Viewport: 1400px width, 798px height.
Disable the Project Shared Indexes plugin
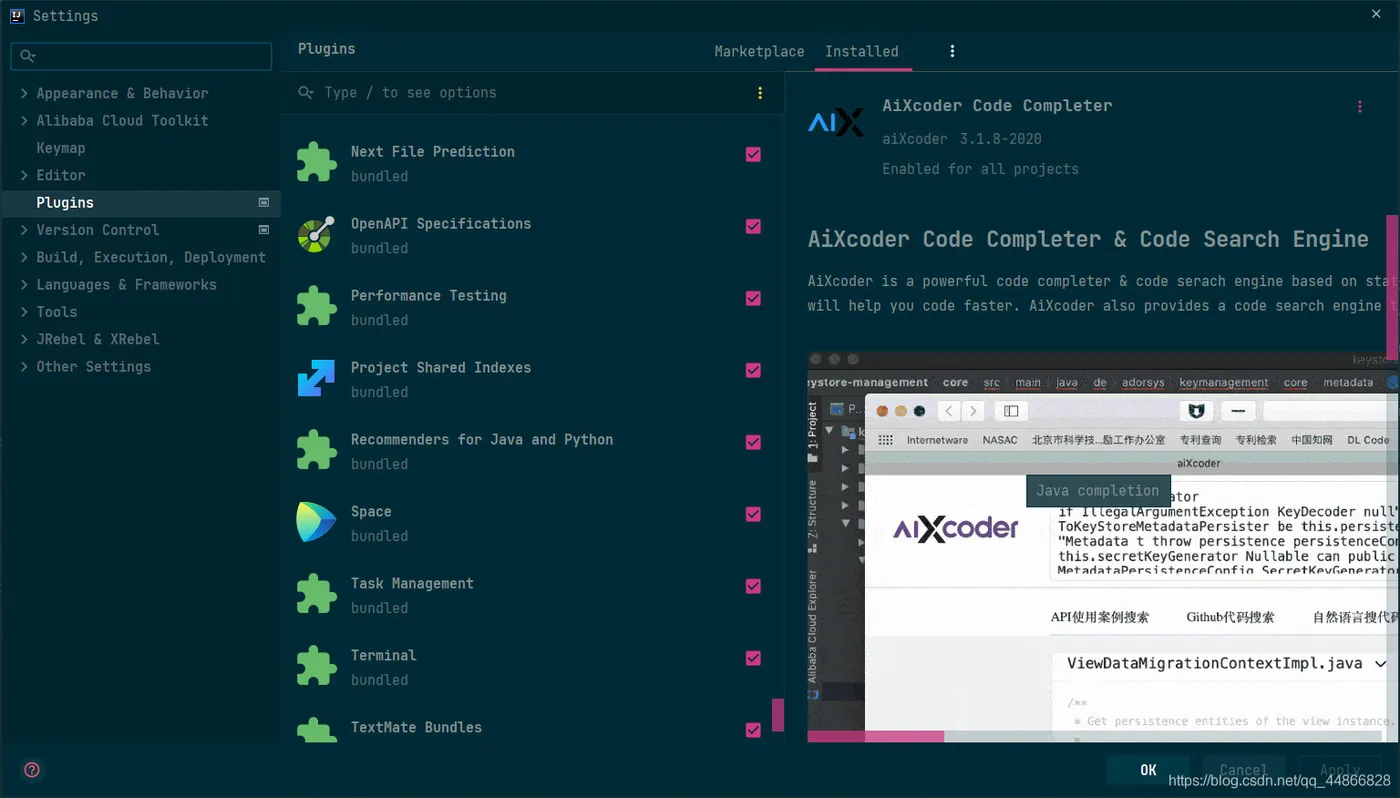(753, 370)
